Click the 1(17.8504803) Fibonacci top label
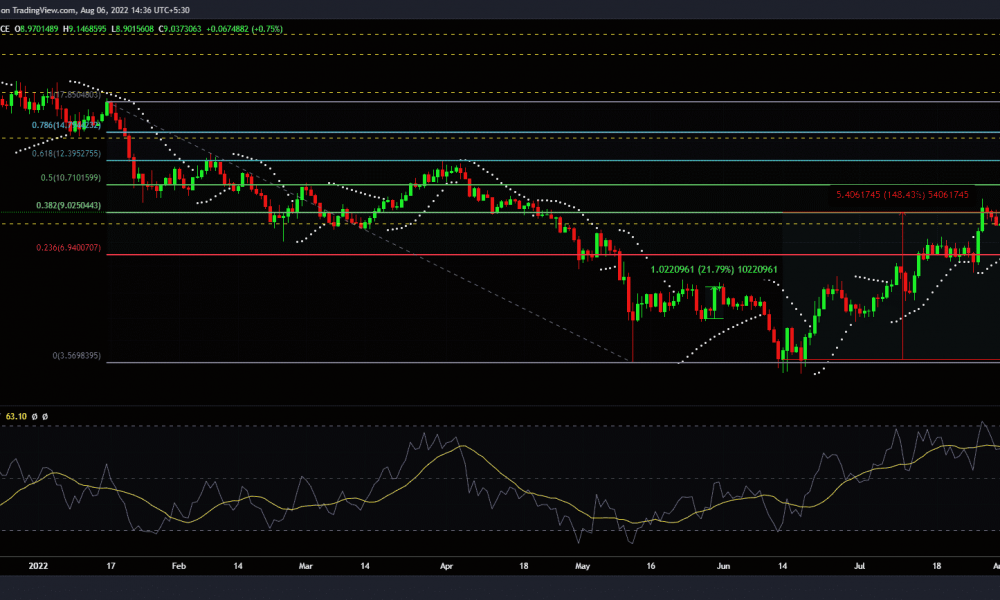Screen dimensions: 1000x600 (76, 95)
